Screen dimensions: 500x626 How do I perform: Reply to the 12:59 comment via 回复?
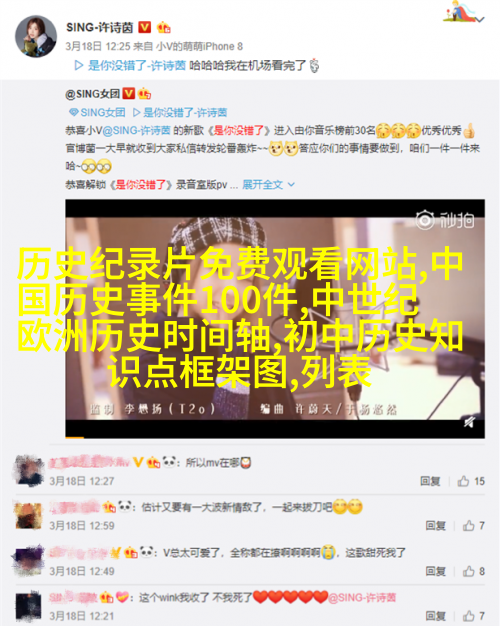click(x=435, y=525)
